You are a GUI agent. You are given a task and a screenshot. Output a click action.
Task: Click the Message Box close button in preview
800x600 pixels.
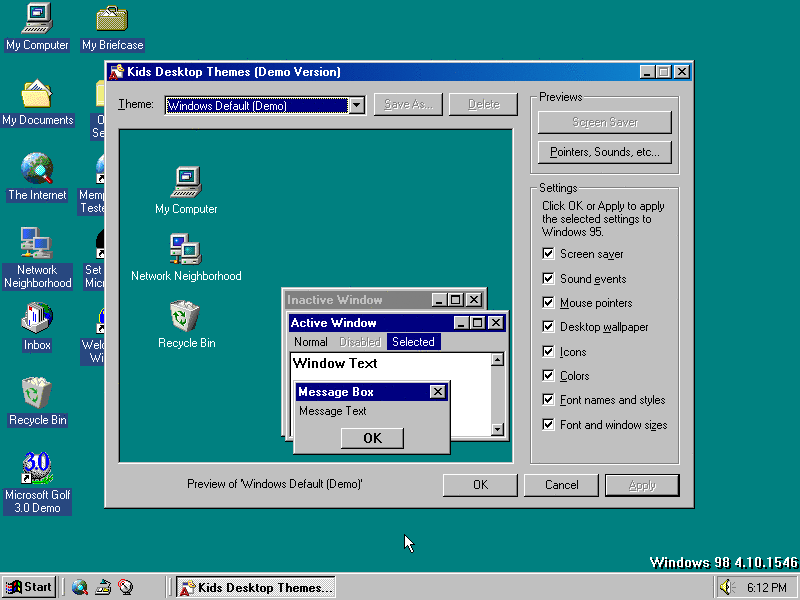pos(437,392)
